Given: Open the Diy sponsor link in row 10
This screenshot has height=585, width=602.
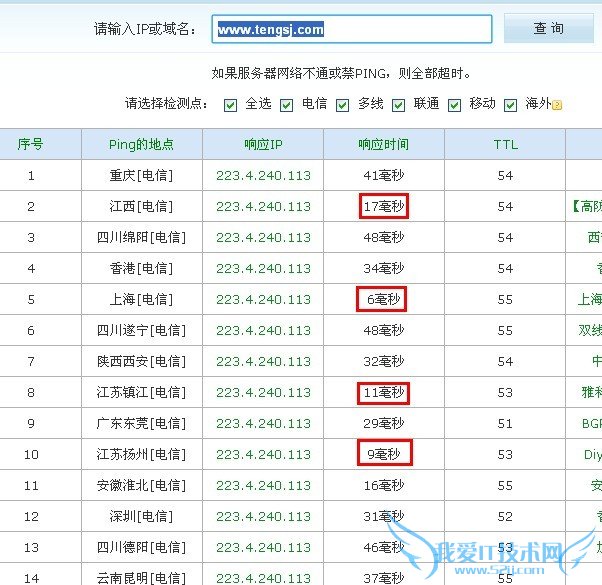Looking at the screenshot, I should (593, 455).
